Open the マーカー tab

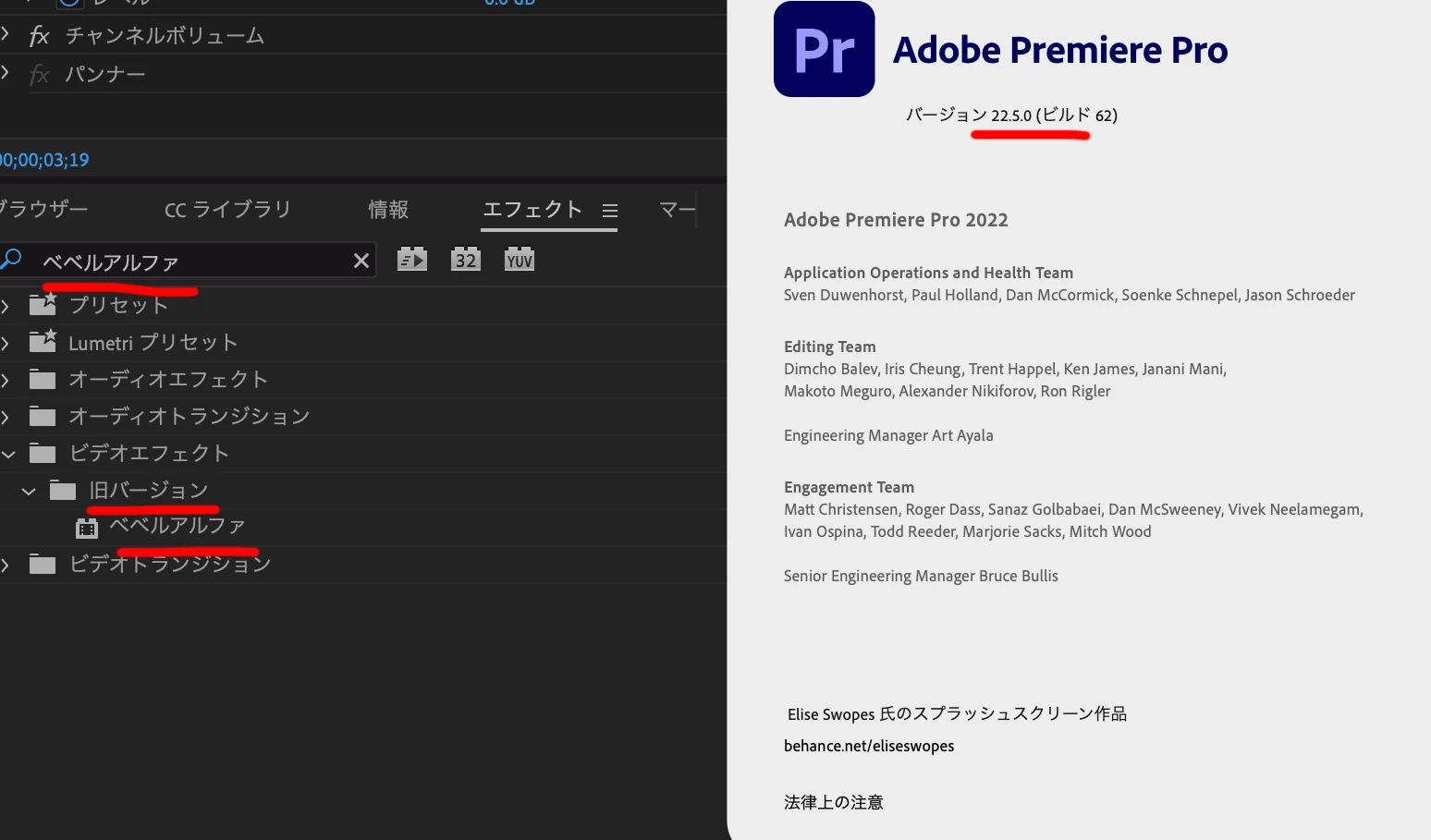click(x=678, y=210)
